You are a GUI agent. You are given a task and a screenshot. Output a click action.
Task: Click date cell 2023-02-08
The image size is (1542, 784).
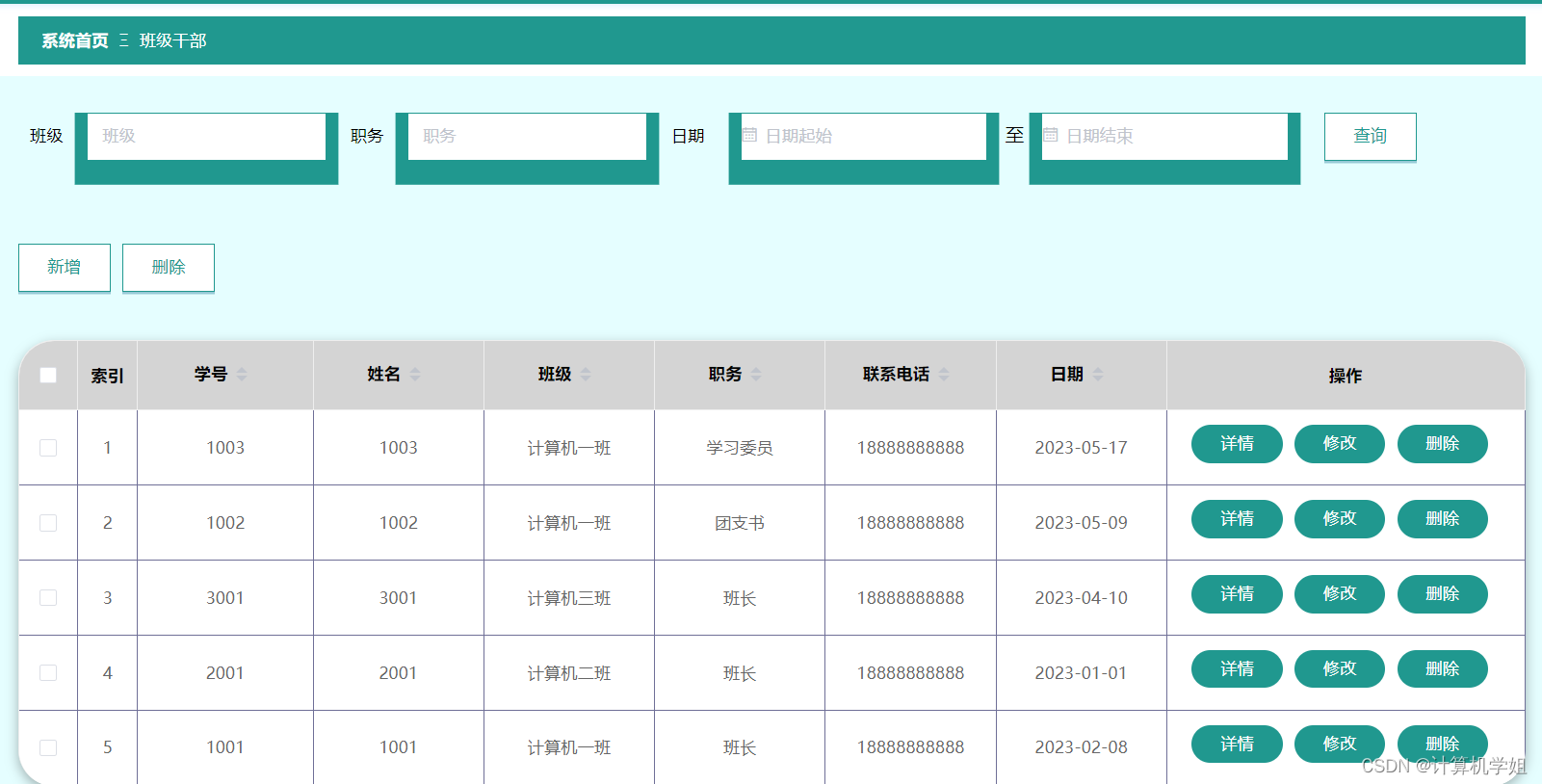pos(1081,747)
